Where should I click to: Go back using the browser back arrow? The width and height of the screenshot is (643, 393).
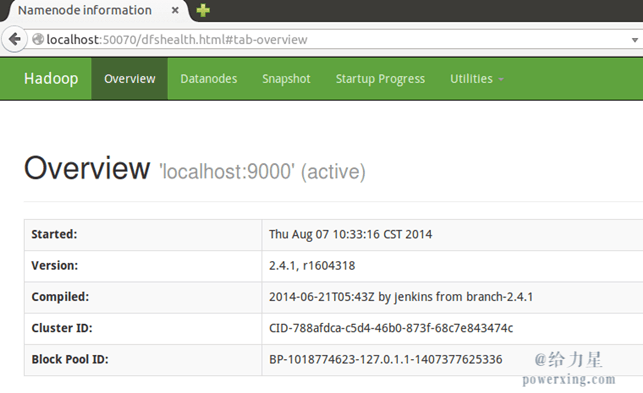pyautogui.click(x=15, y=39)
